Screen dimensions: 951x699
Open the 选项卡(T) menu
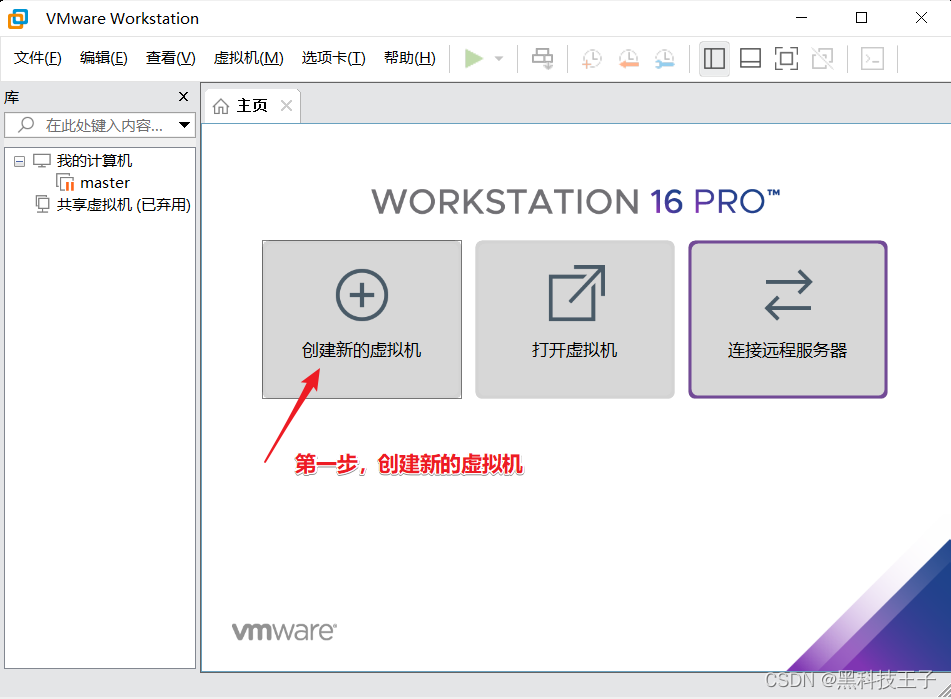point(334,58)
